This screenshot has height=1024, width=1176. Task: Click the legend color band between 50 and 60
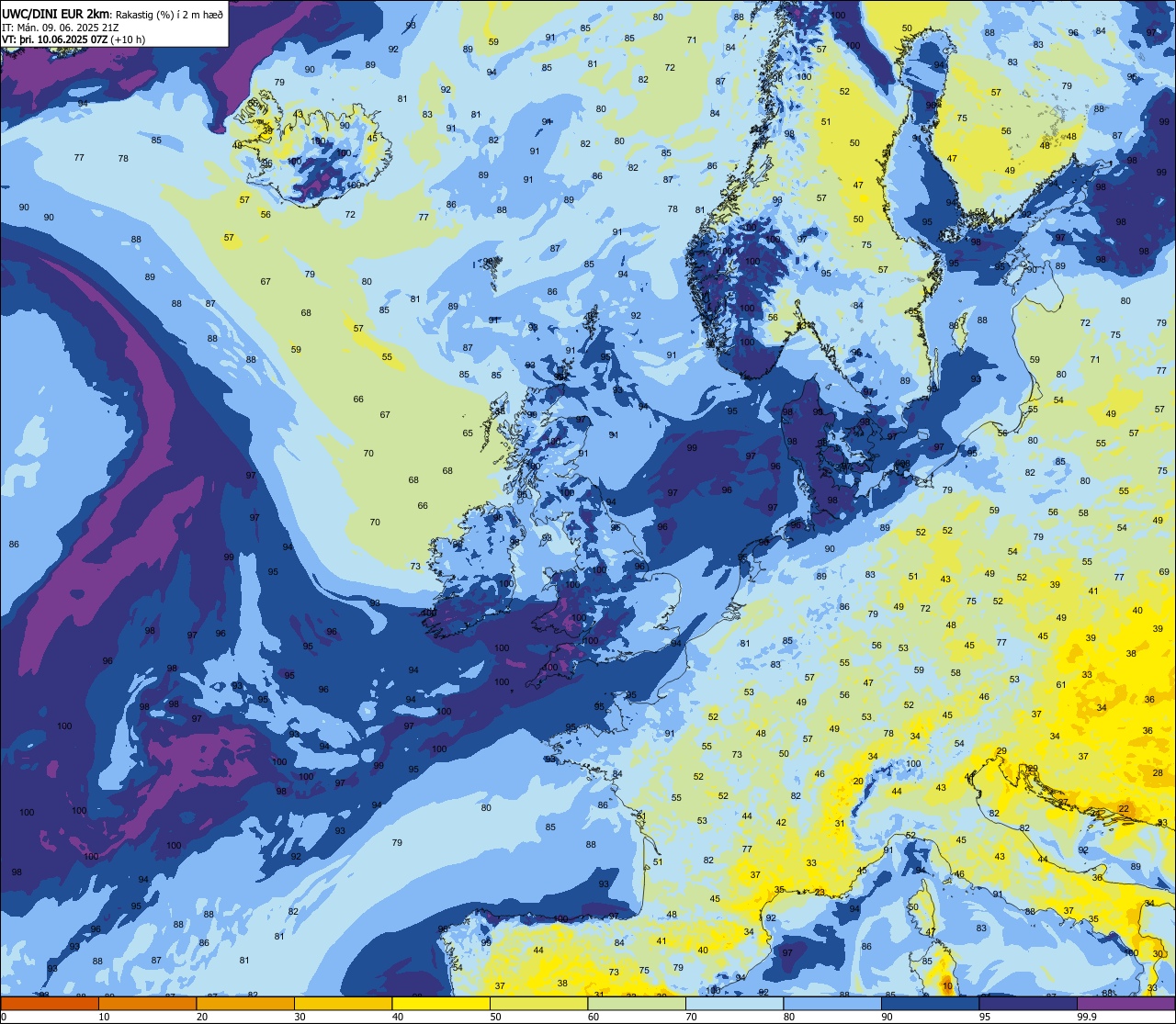(538, 1003)
